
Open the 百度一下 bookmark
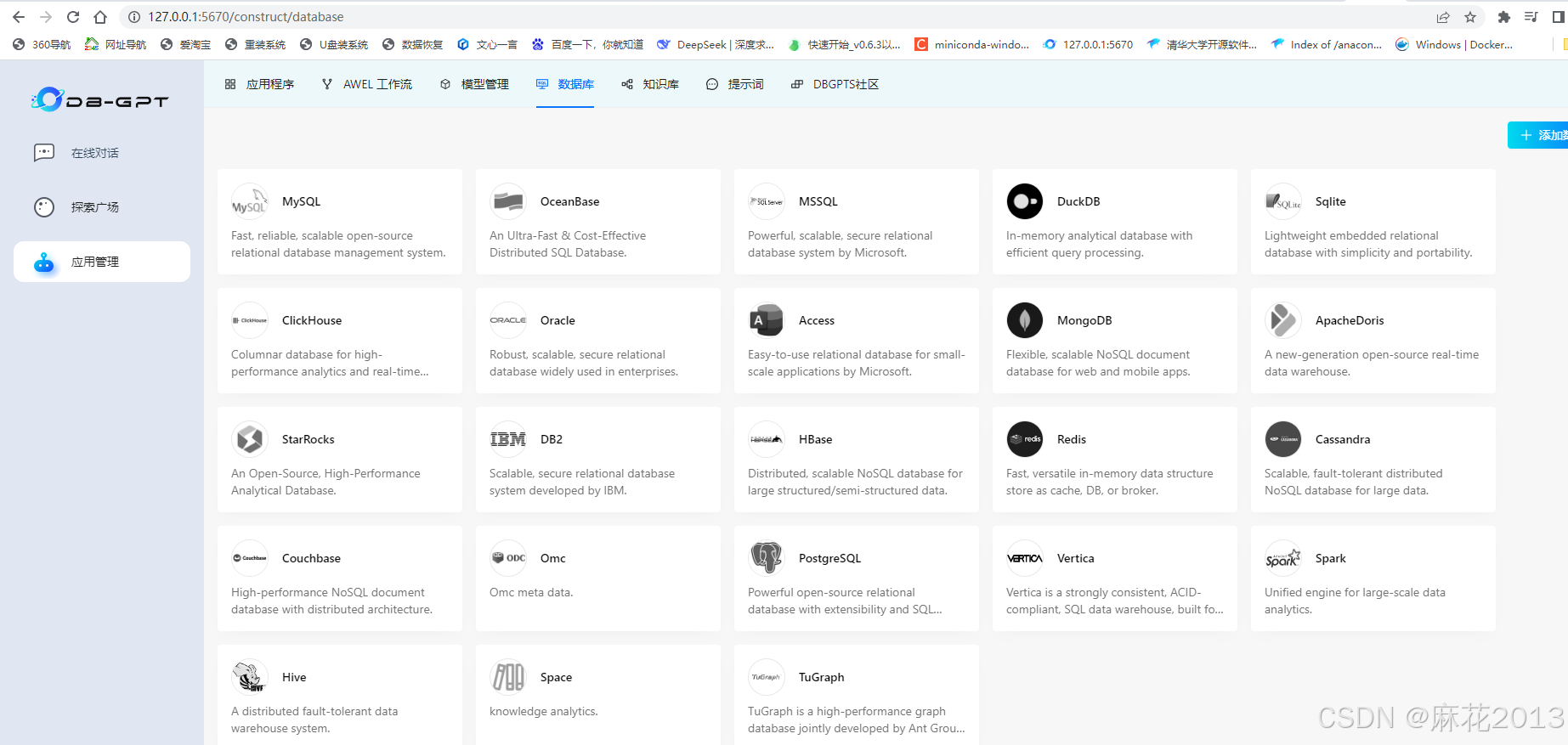click(587, 44)
